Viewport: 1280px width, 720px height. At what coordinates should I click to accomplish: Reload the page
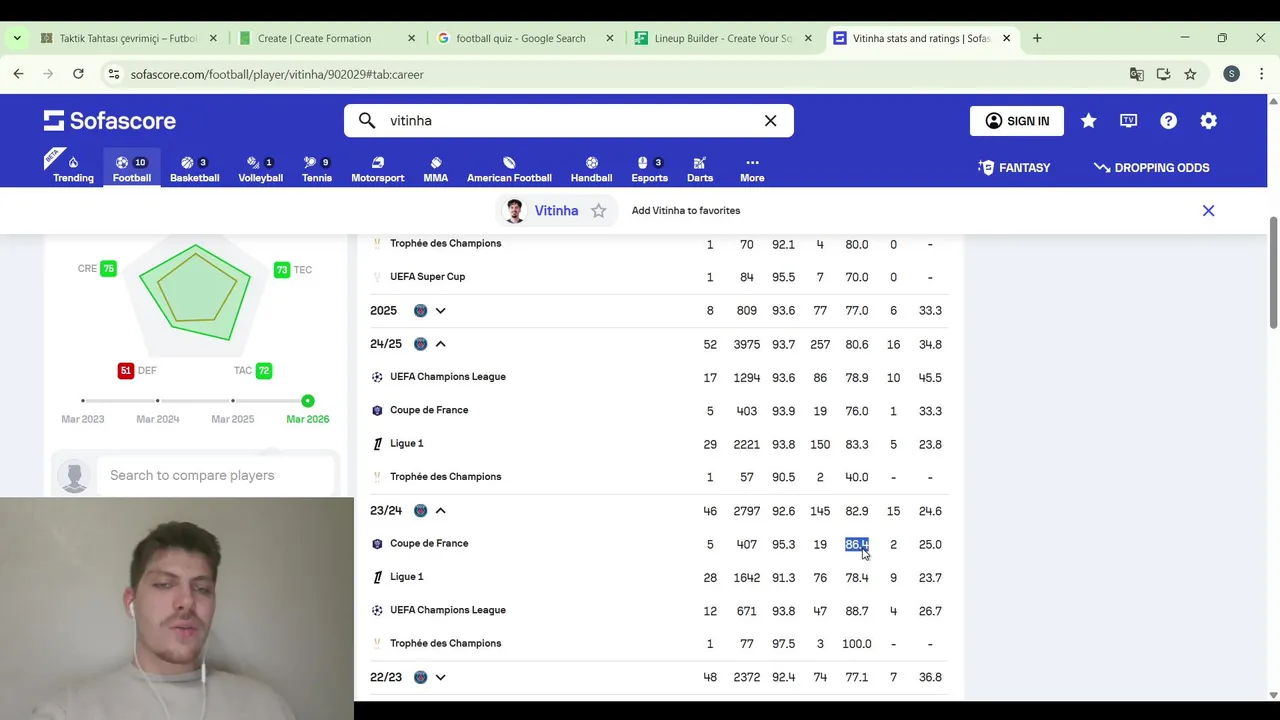[x=78, y=74]
